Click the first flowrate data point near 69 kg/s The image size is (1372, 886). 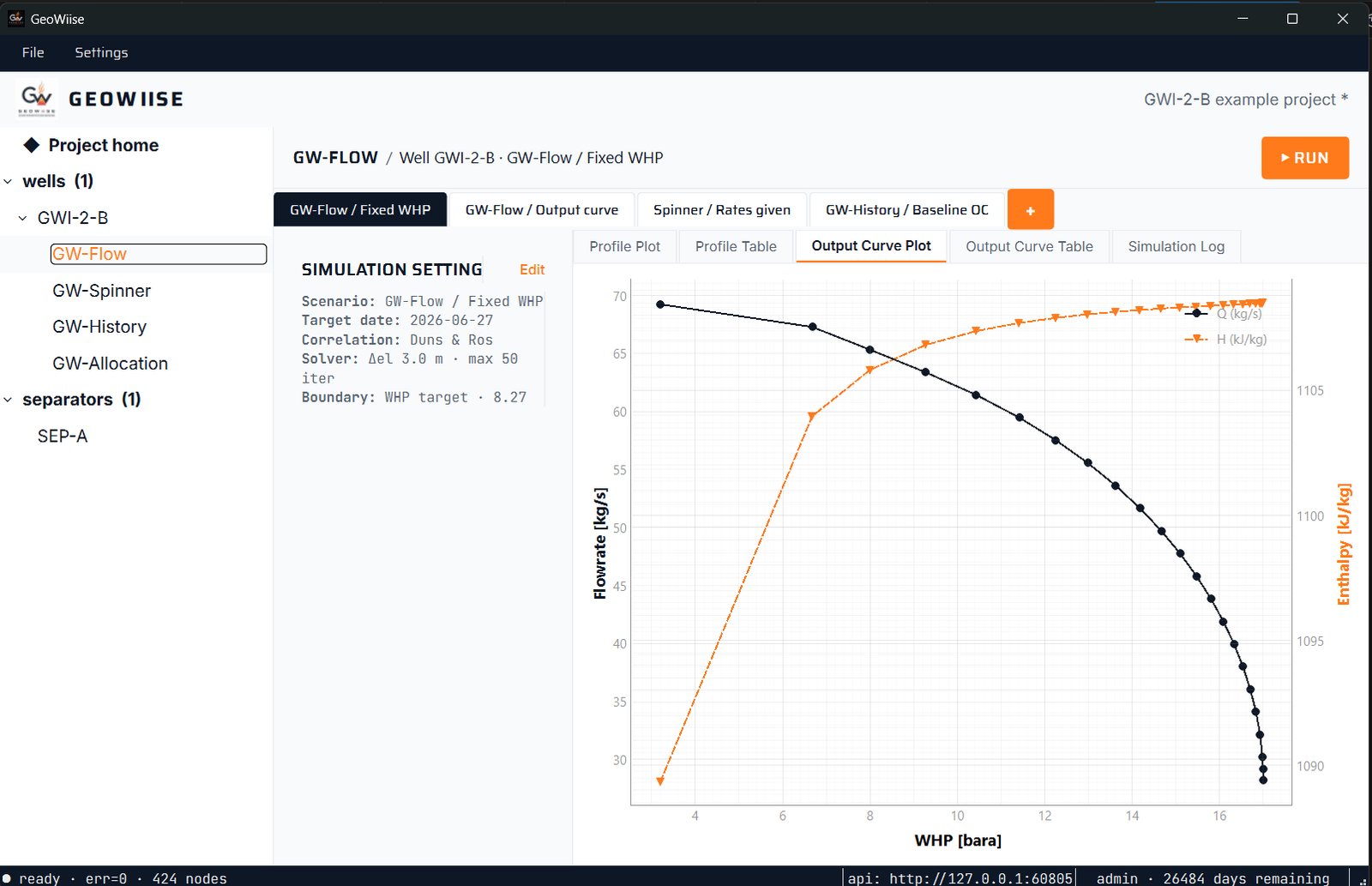(x=660, y=304)
